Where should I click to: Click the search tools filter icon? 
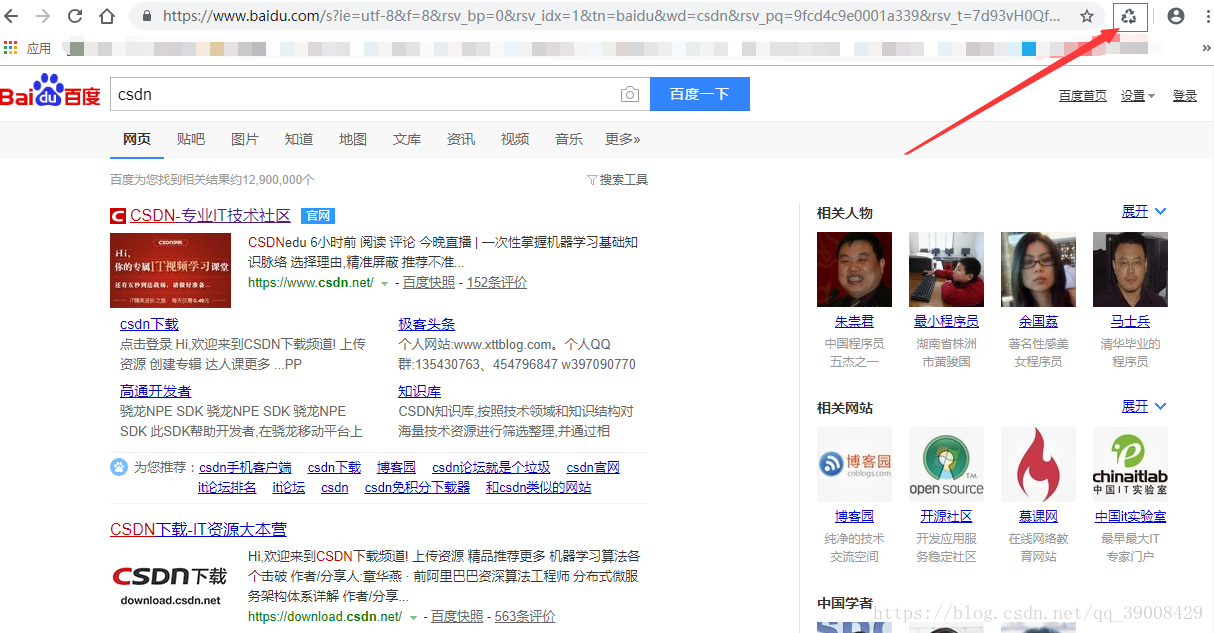592,180
